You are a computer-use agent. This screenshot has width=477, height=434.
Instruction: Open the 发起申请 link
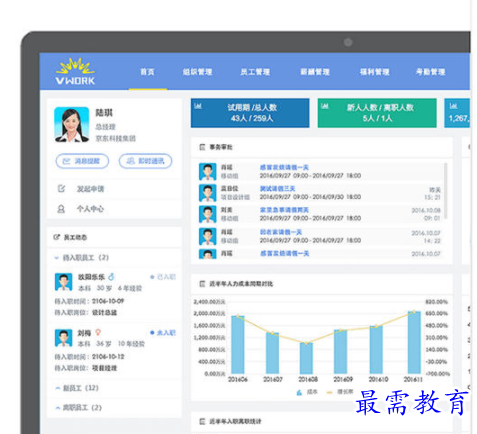tap(90, 189)
